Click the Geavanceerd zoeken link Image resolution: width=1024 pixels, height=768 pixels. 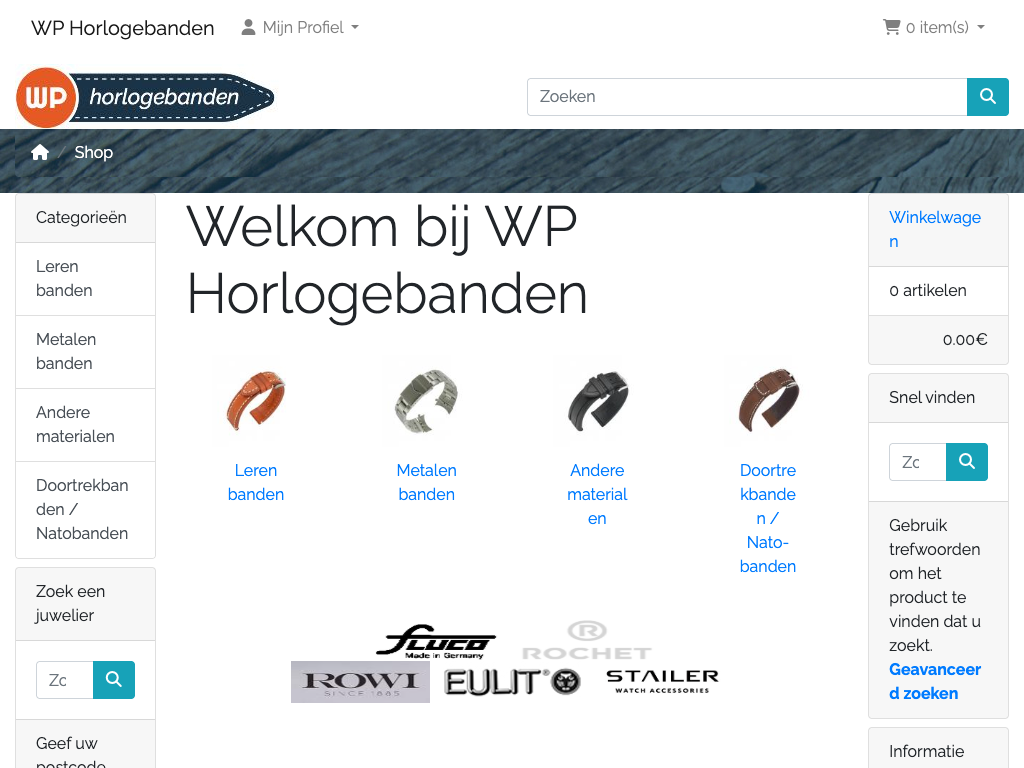(935, 681)
